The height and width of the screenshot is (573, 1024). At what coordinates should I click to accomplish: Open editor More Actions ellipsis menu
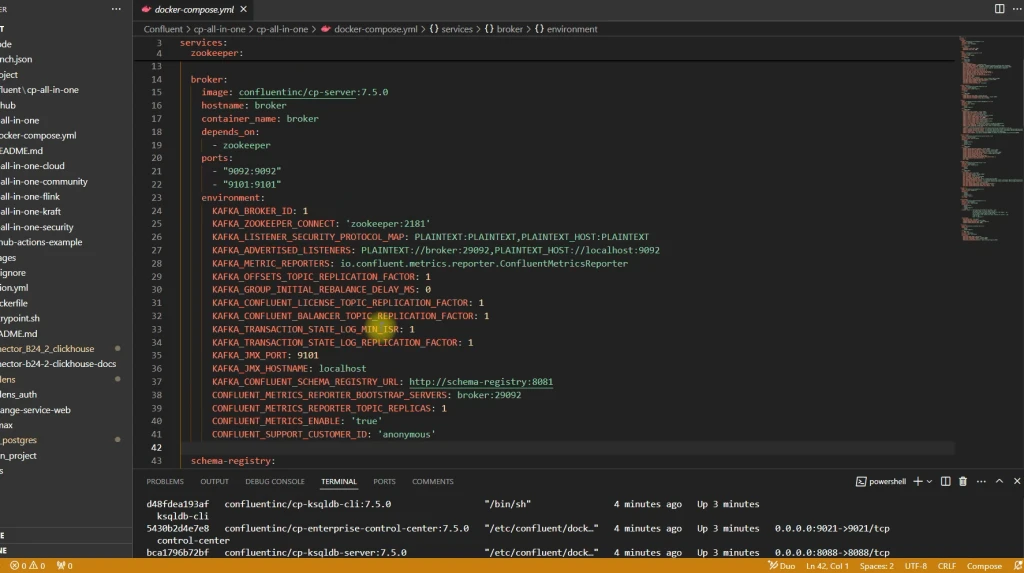coord(1015,8)
